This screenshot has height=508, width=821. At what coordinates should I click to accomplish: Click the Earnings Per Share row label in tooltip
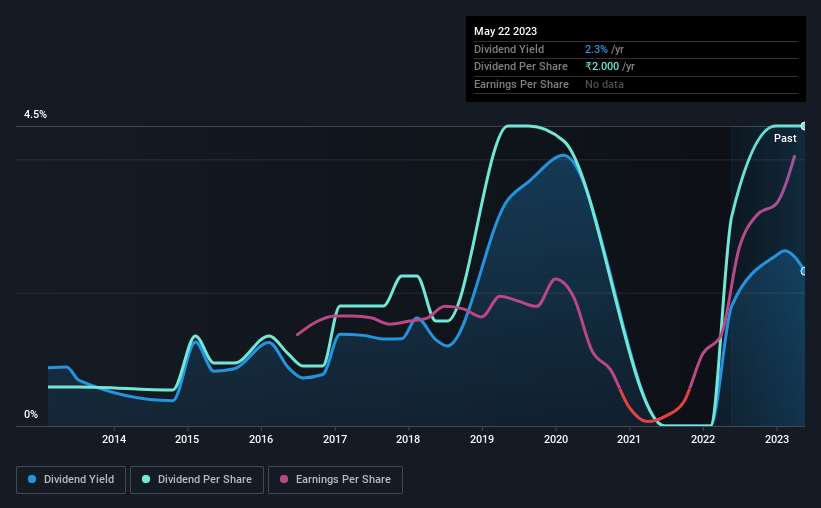pos(522,84)
